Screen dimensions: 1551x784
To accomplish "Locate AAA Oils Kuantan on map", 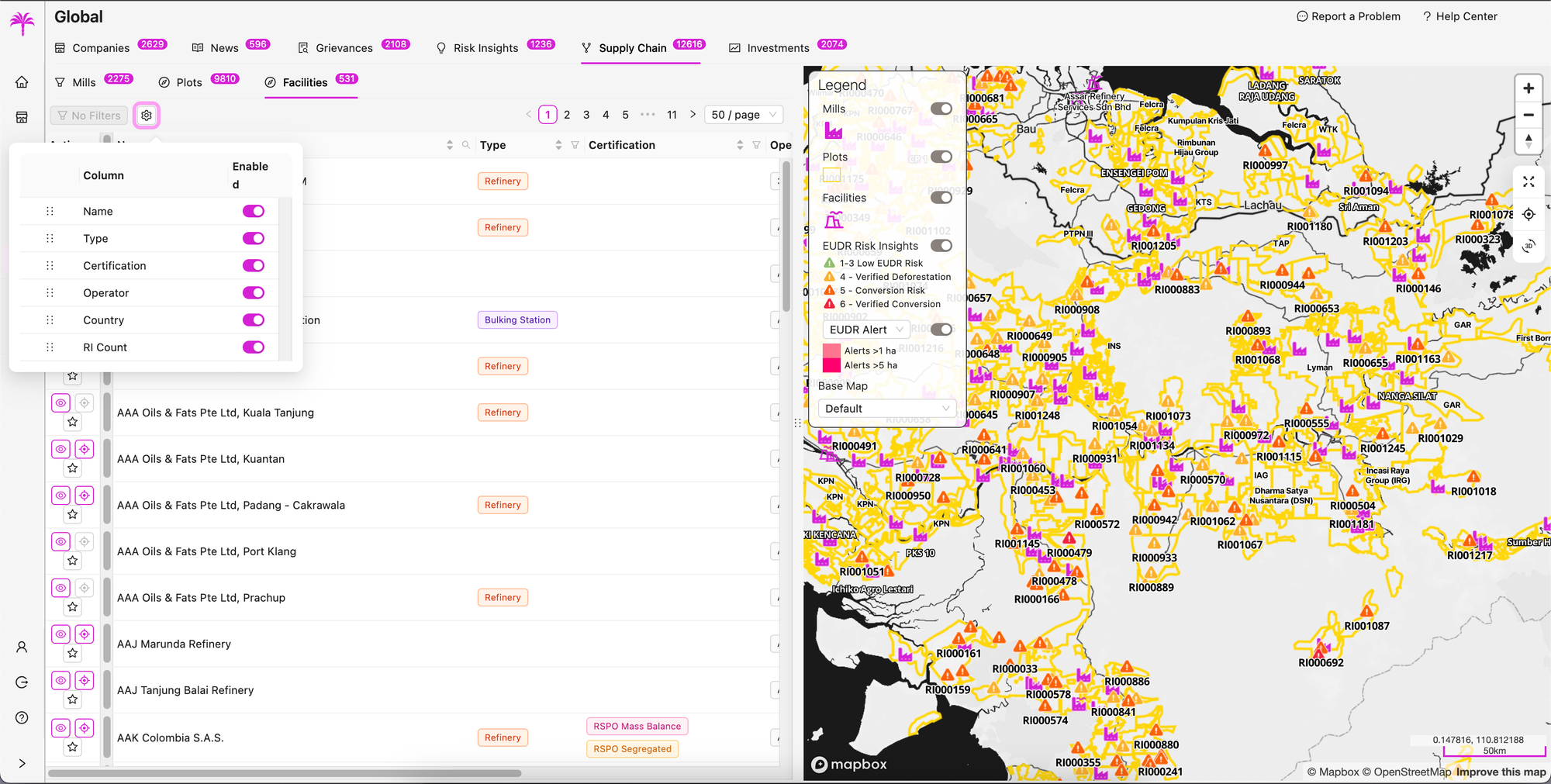I will coord(85,449).
